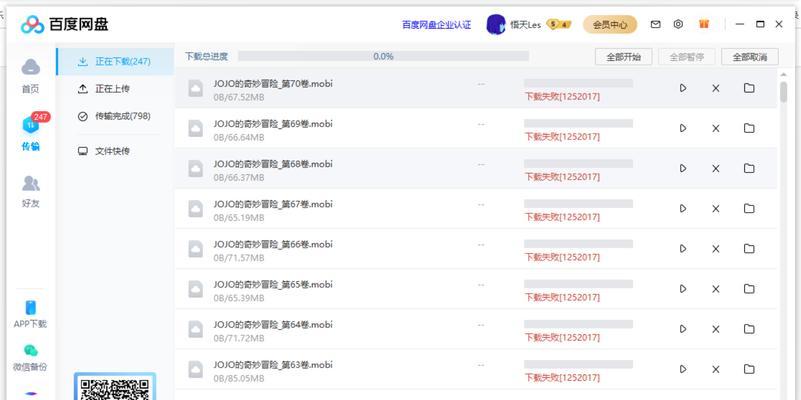Click the 全部开始 button
Screen dimensions: 801x400
(623, 57)
